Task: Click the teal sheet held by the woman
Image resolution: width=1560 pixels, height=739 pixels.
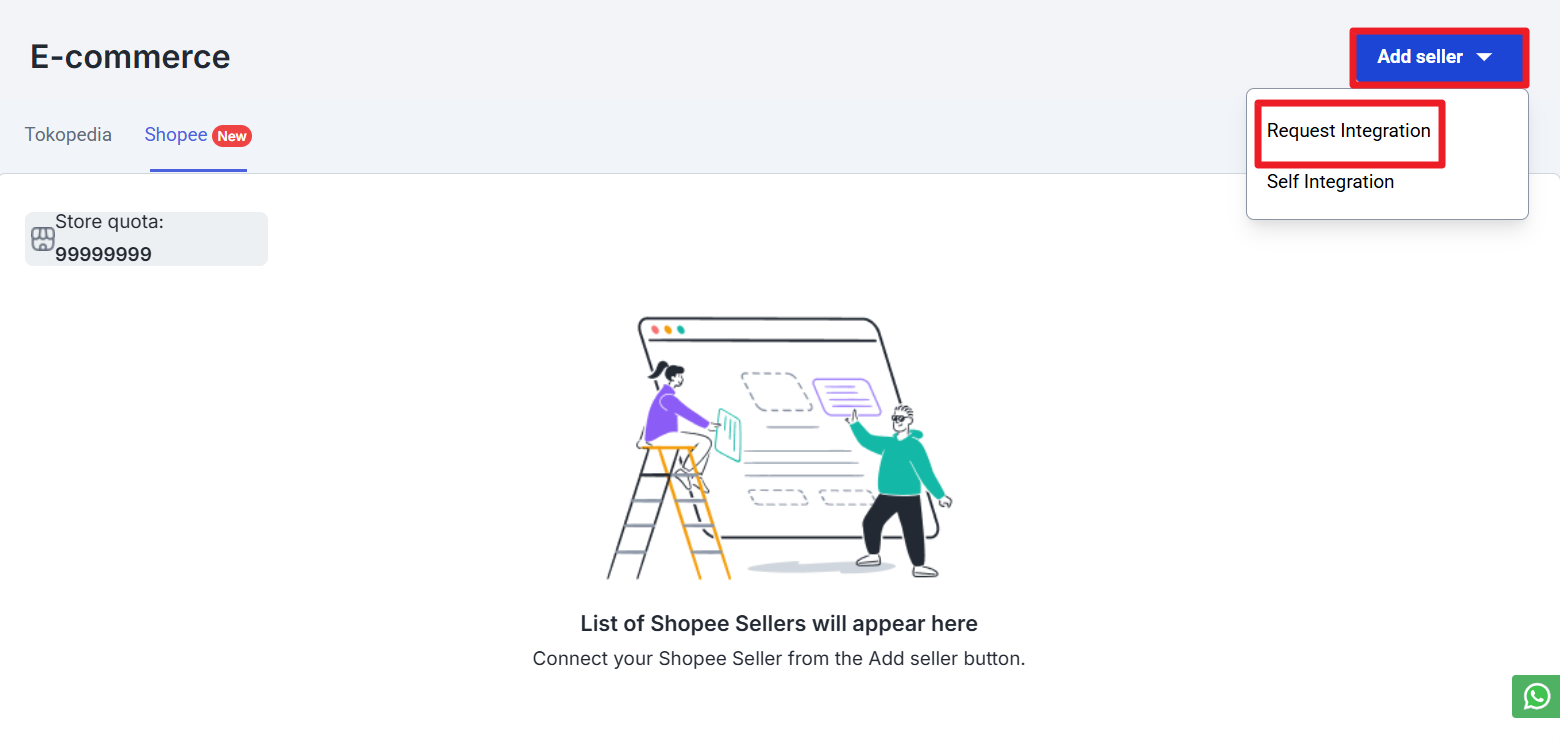Action: tap(729, 435)
